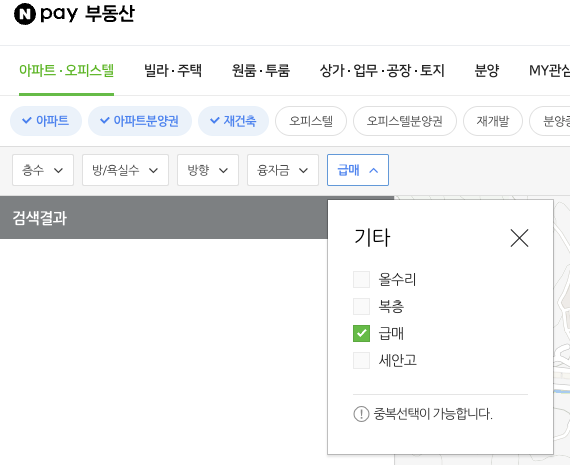Check the 올수리 checkbox
Image resolution: width=570 pixels, height=465 pixels.
pyautogui.click(x=361, y=279)
